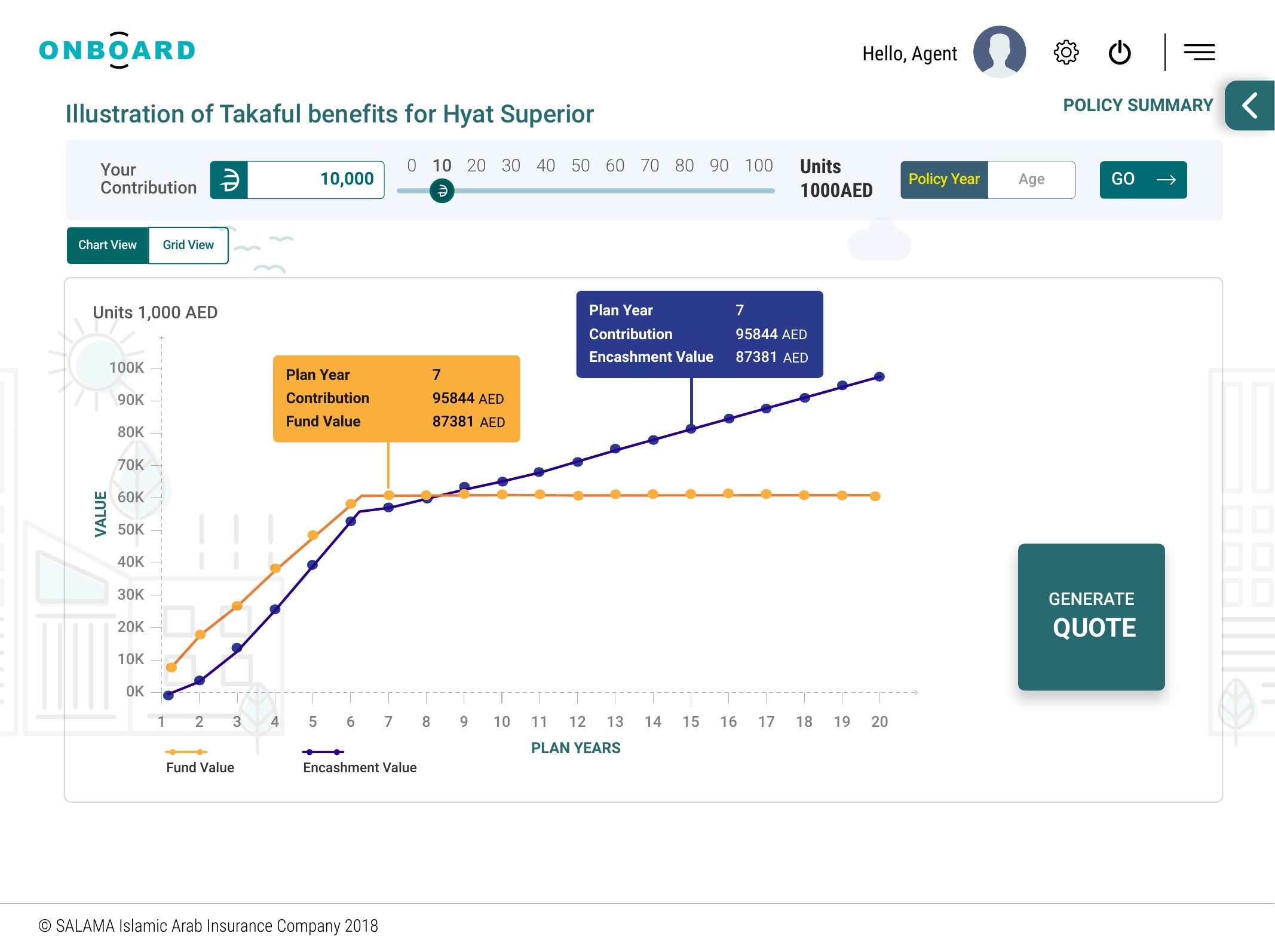The image size is (1275, 952).
Task: Switch to Grid View tab
Action: coord(188,245)
